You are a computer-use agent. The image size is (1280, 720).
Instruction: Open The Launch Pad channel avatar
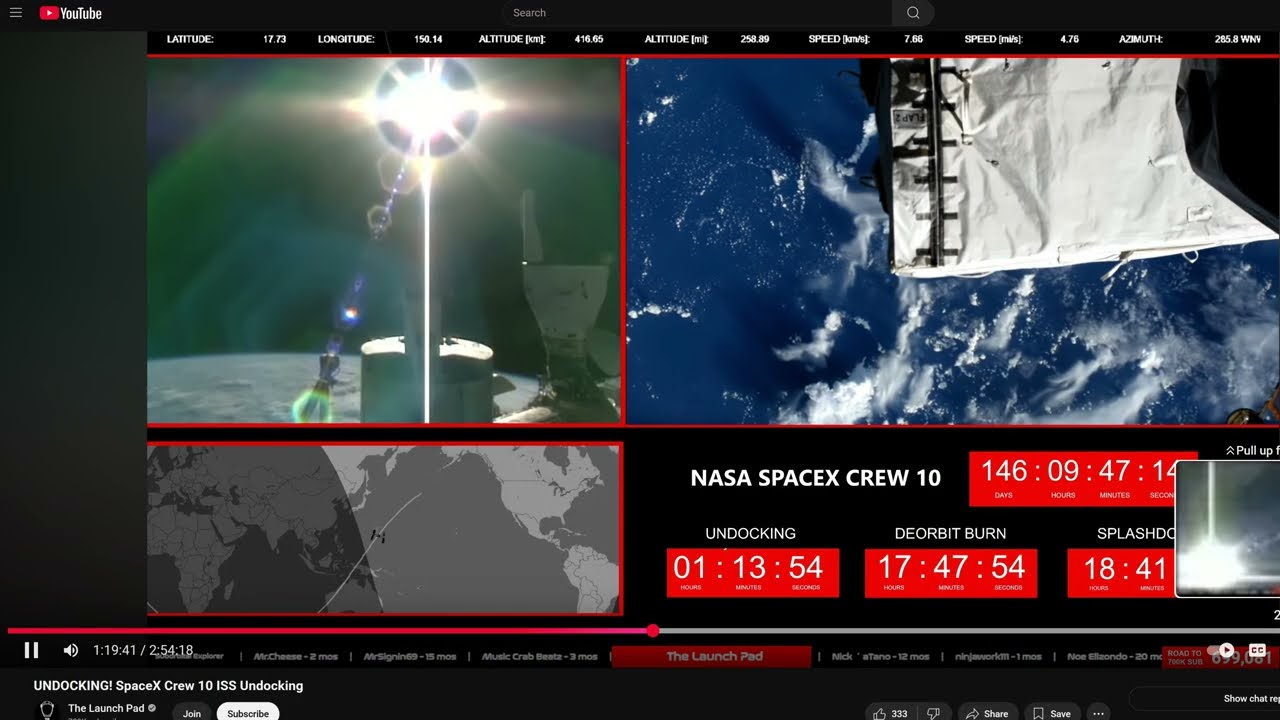point(46,711)
